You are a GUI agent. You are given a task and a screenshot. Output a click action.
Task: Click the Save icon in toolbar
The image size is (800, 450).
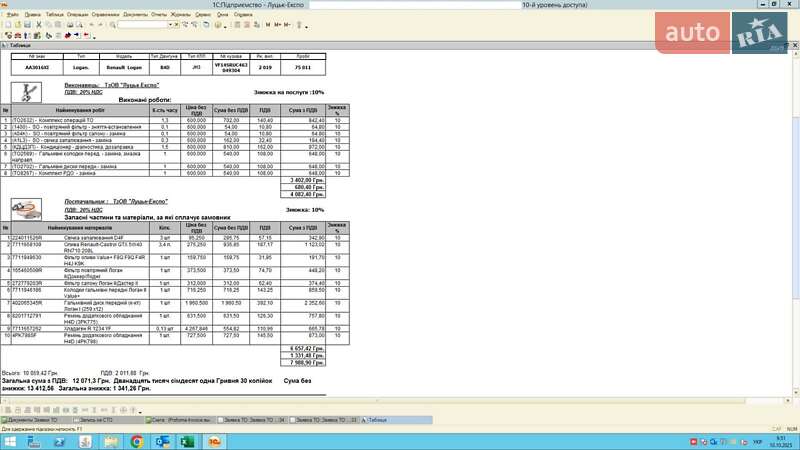pyautogui.click(x=26, y=25)
